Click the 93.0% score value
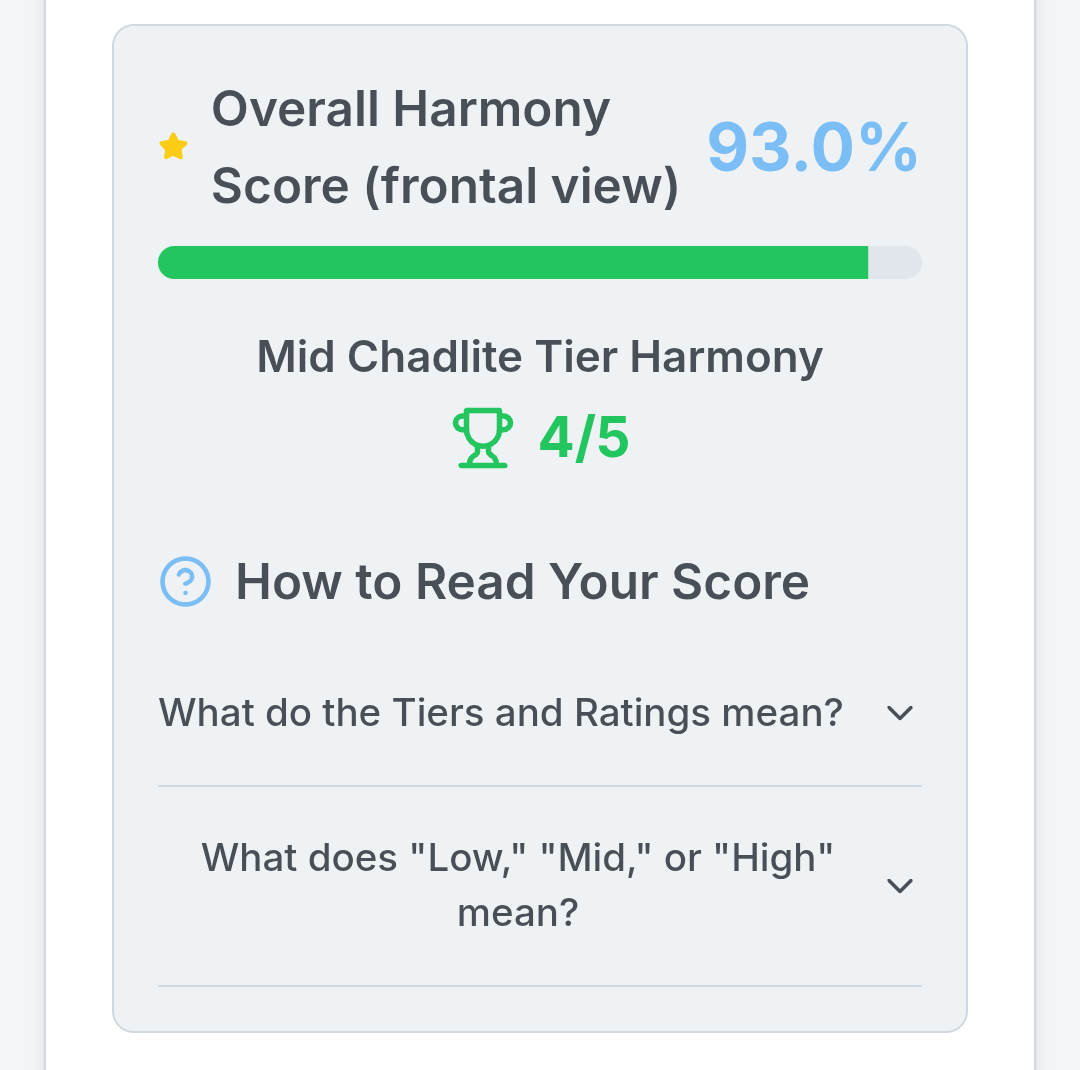The width and height of the screenshot is (1080, 1070). click(812, 147)
